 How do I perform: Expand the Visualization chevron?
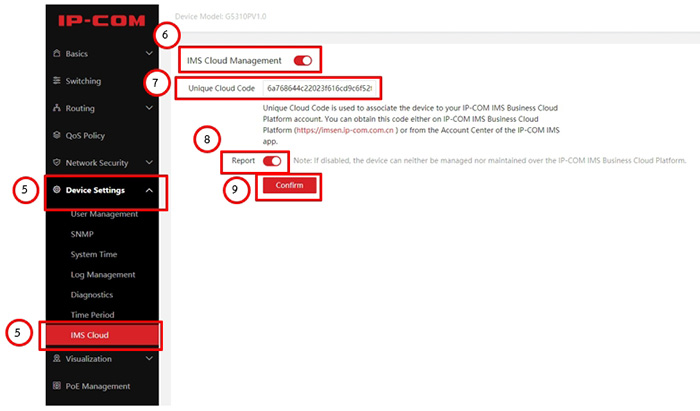(x=149, y=358)
